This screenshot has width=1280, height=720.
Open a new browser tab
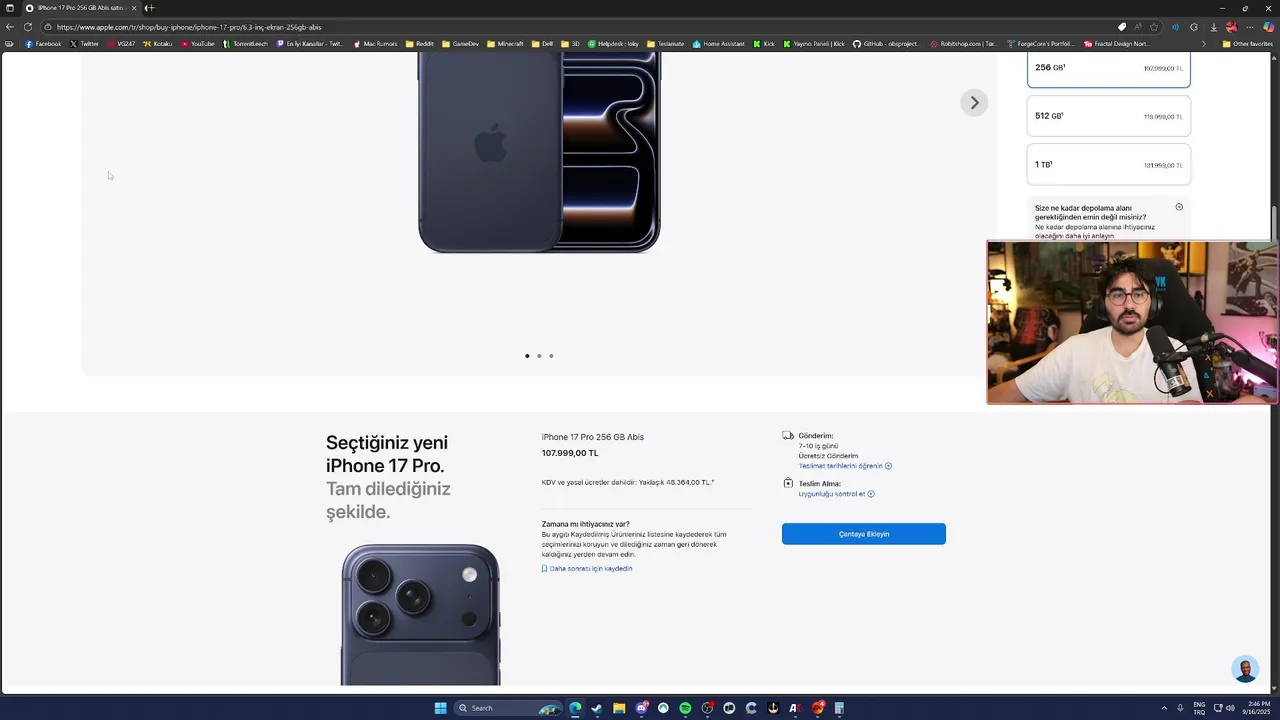point(150,8)
